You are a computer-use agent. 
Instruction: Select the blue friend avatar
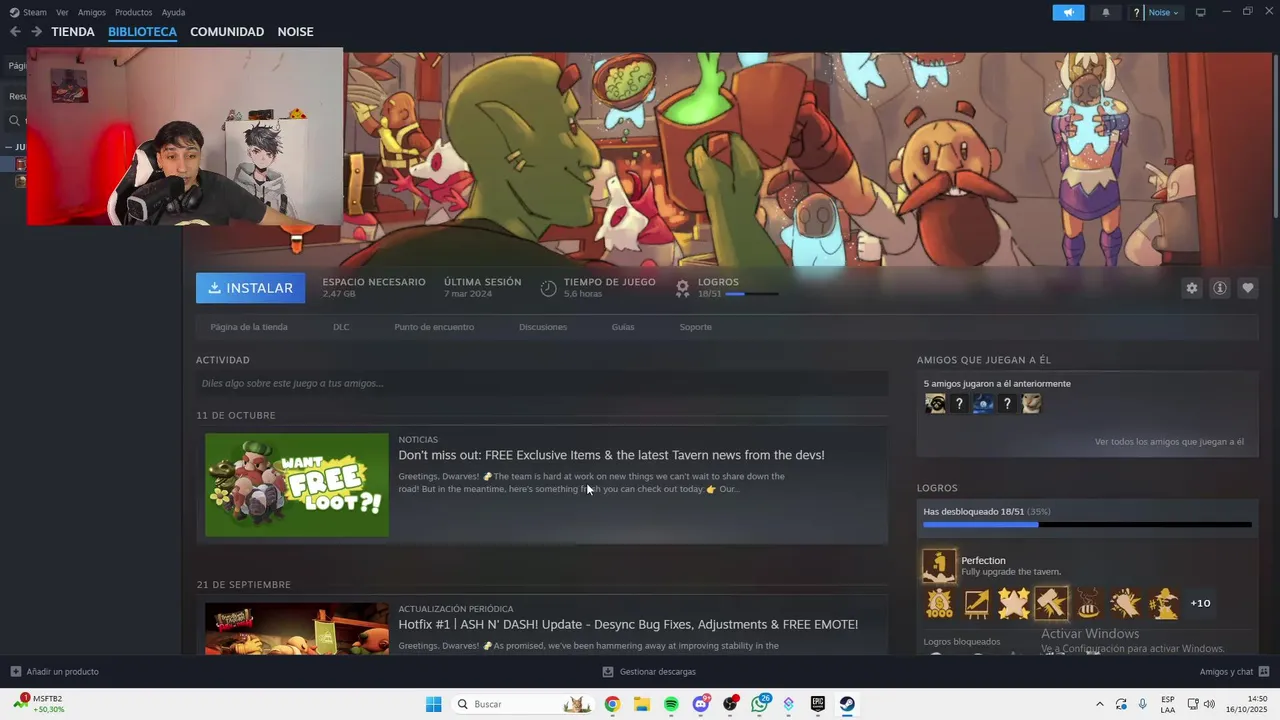click(983, 404)
